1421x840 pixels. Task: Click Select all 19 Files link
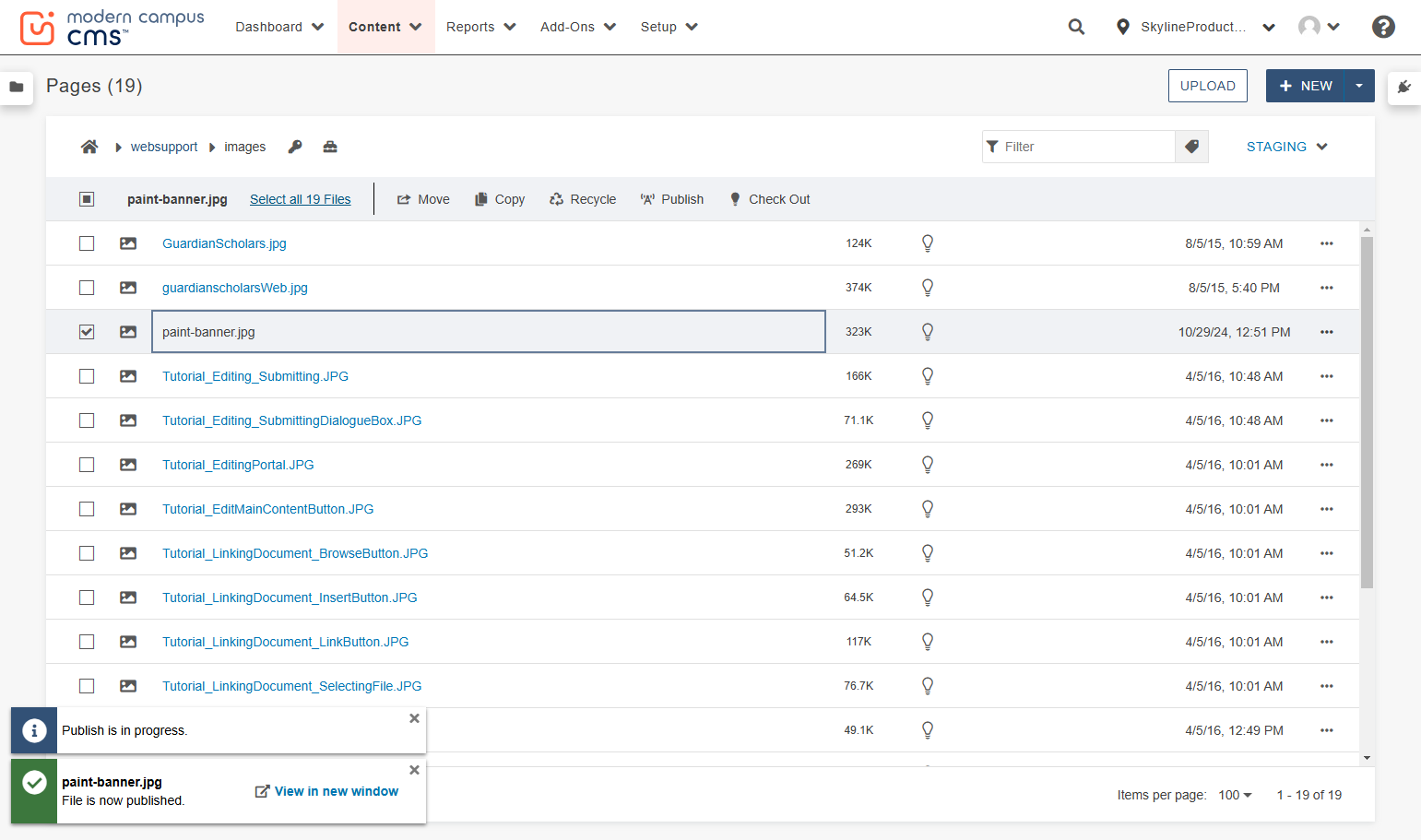301,199
